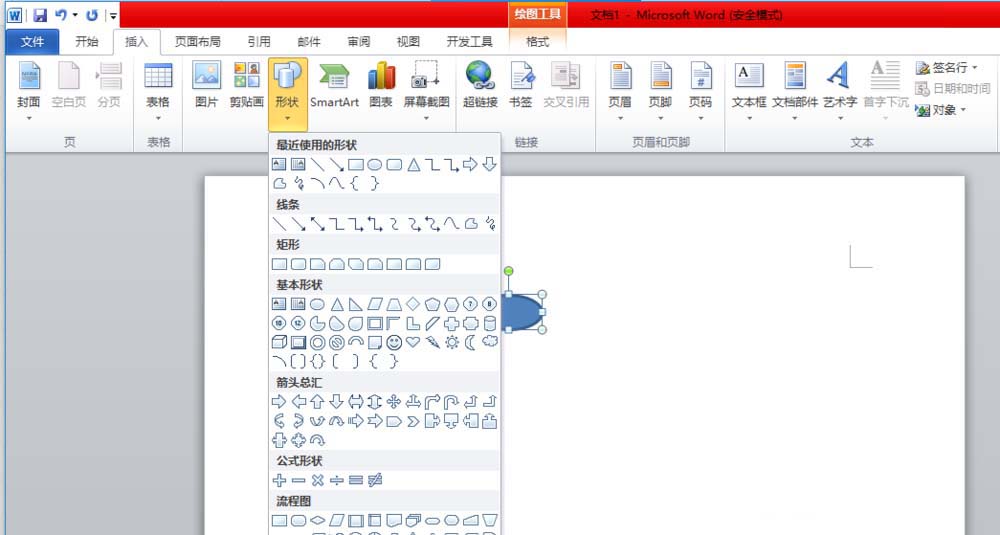
Task: Select the multiplication sign equation shape
Action: [x=318, y=480]
